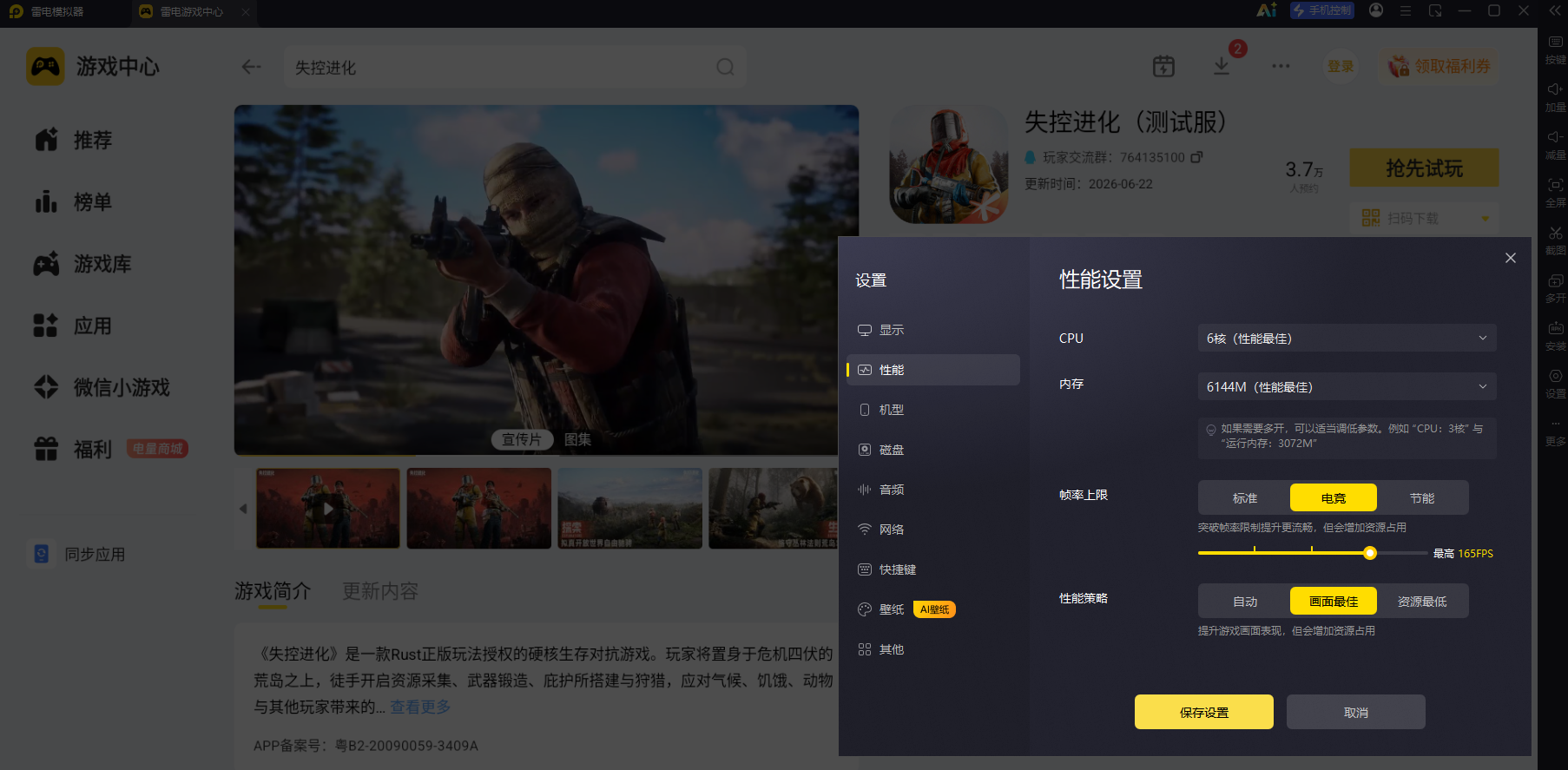Open 机型 device model settings
Image resolution: width=1568 pixels, height=770 pixels.
[x=932, y=410]
